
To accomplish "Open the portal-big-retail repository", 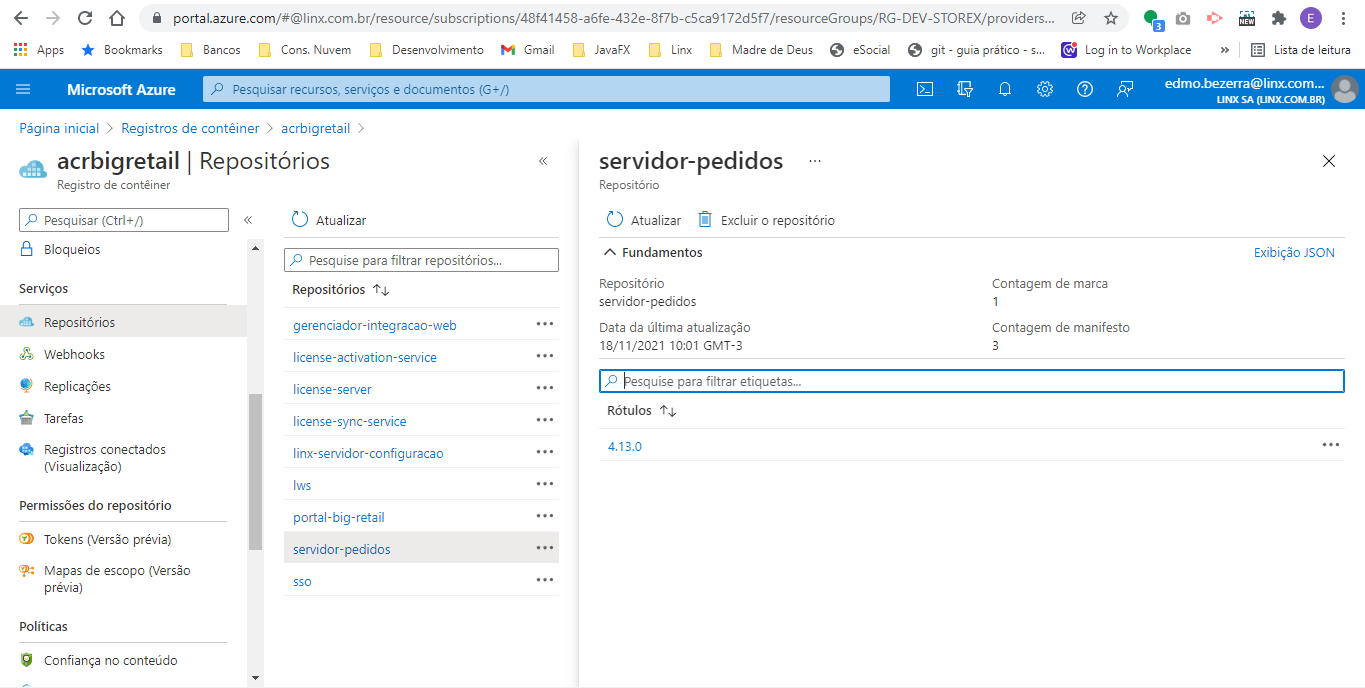I will point(339,518).
